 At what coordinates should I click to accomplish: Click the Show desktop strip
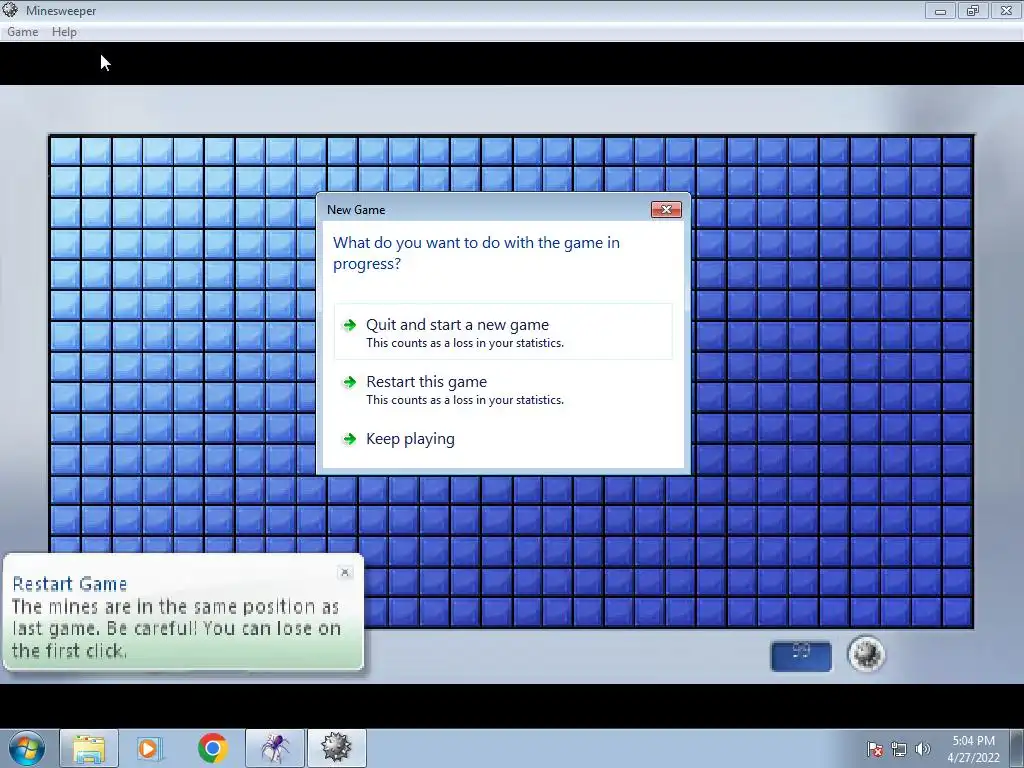(x=1017, y=748)
